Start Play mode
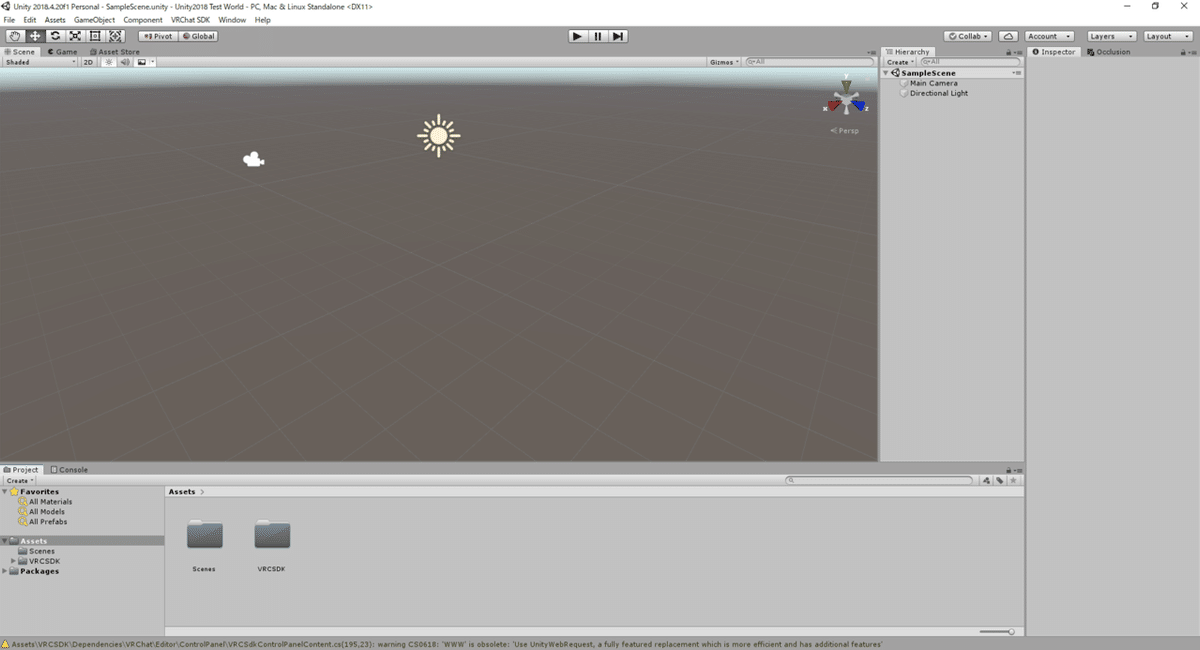Screen dimensions: 1200x650 point(577,36)
